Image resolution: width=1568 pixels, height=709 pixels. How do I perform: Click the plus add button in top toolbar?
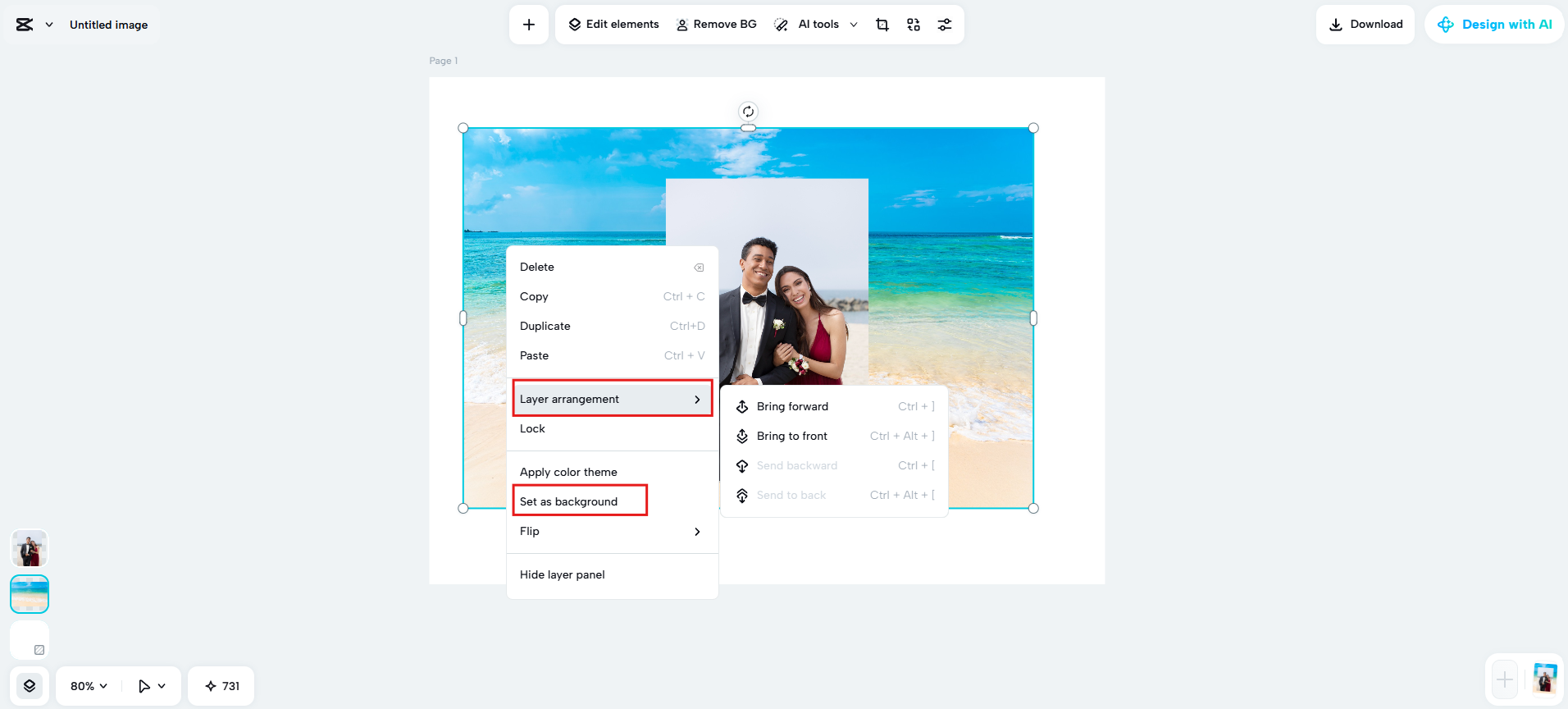tap(529, 25)
